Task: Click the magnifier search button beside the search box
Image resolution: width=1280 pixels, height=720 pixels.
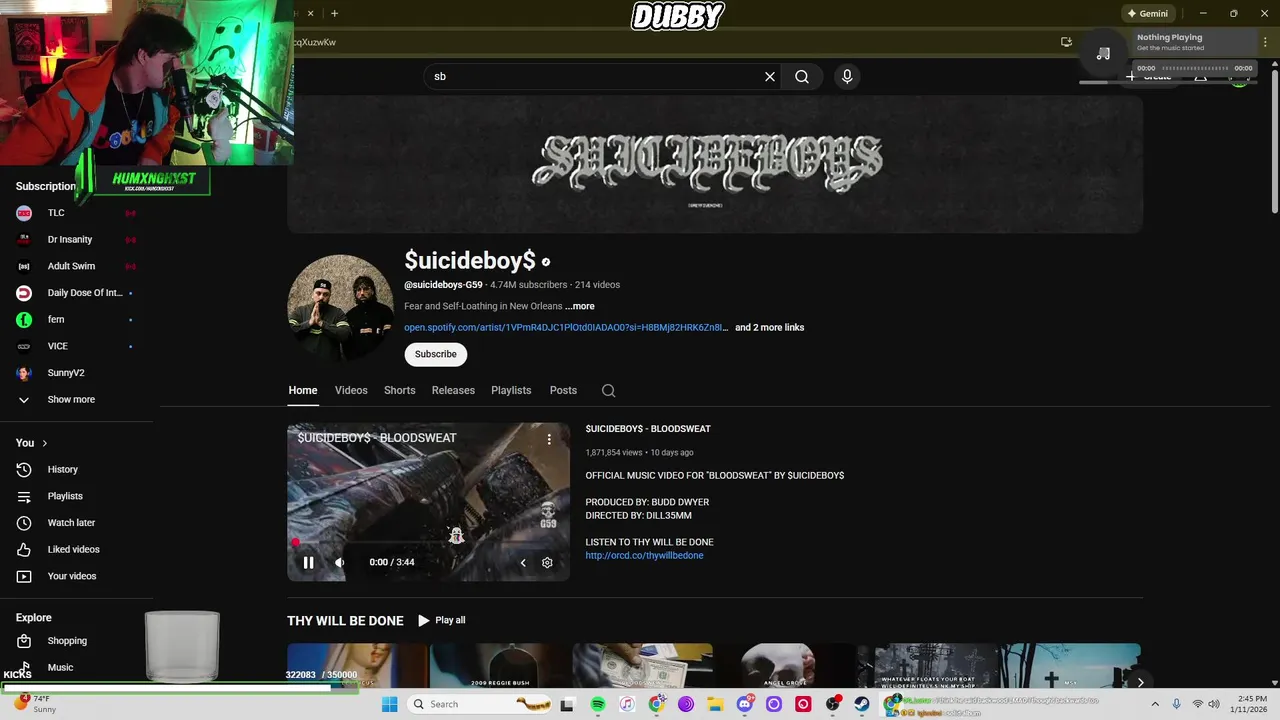Action: [802, 77]
